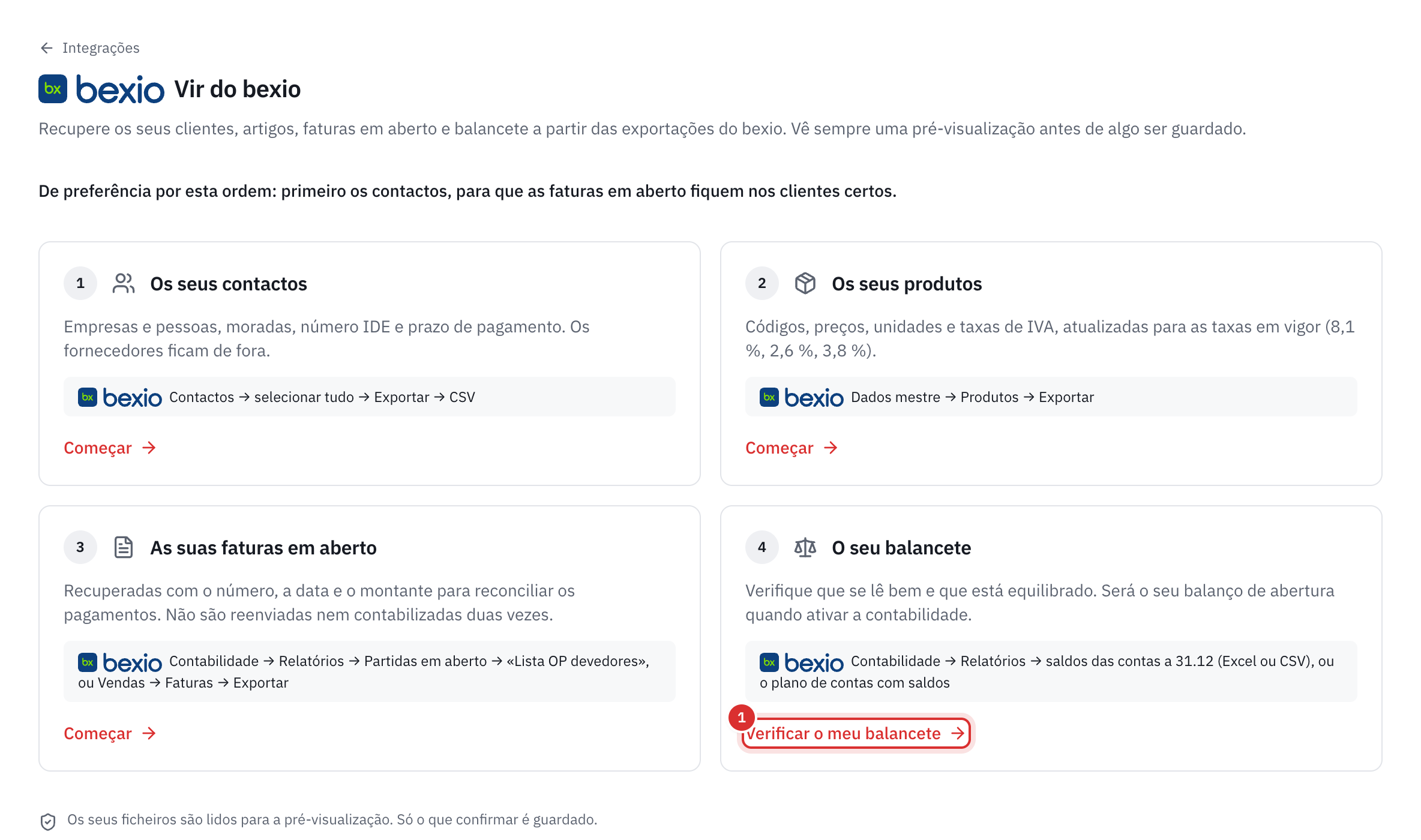Click the footer note about ficheiros pré-visualização

pos(332,820)
